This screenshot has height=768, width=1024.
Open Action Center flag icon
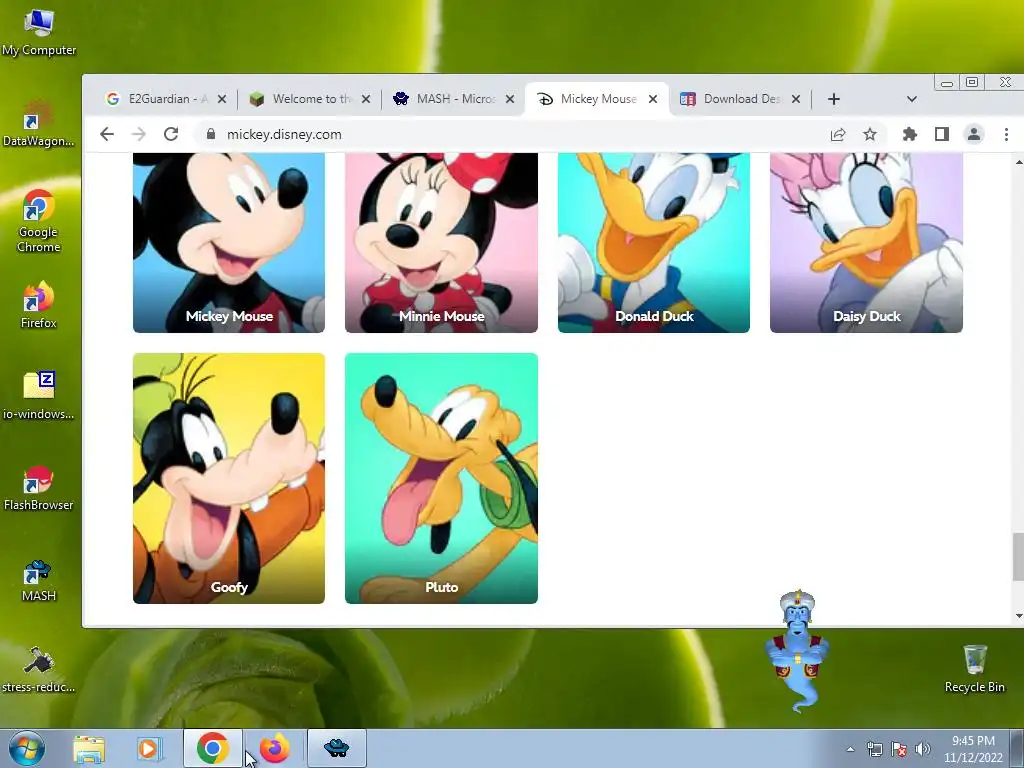coord(899,749)
